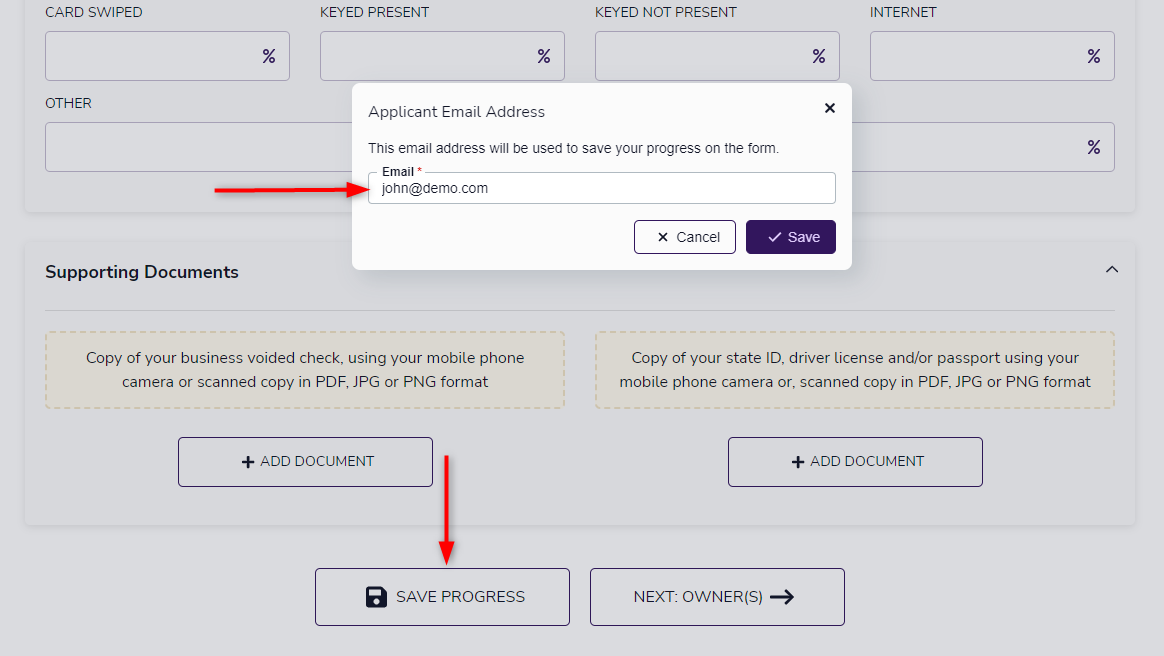Click plus icon for voided check document
1164x656 pixels.
(248, 462)
